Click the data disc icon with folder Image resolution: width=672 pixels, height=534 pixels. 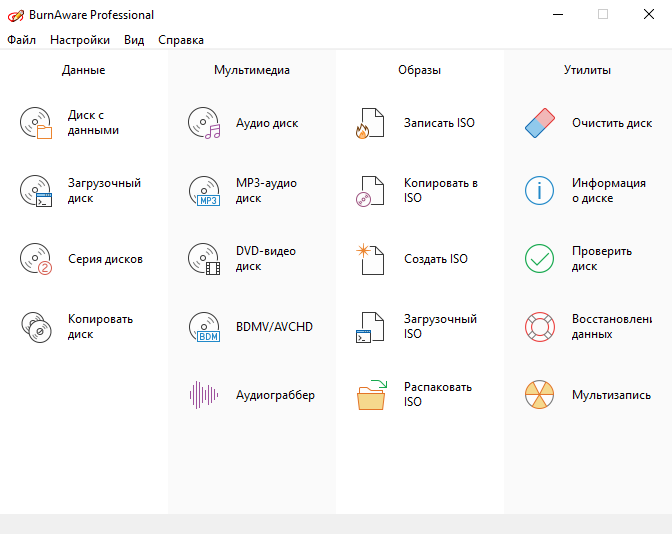36,123
